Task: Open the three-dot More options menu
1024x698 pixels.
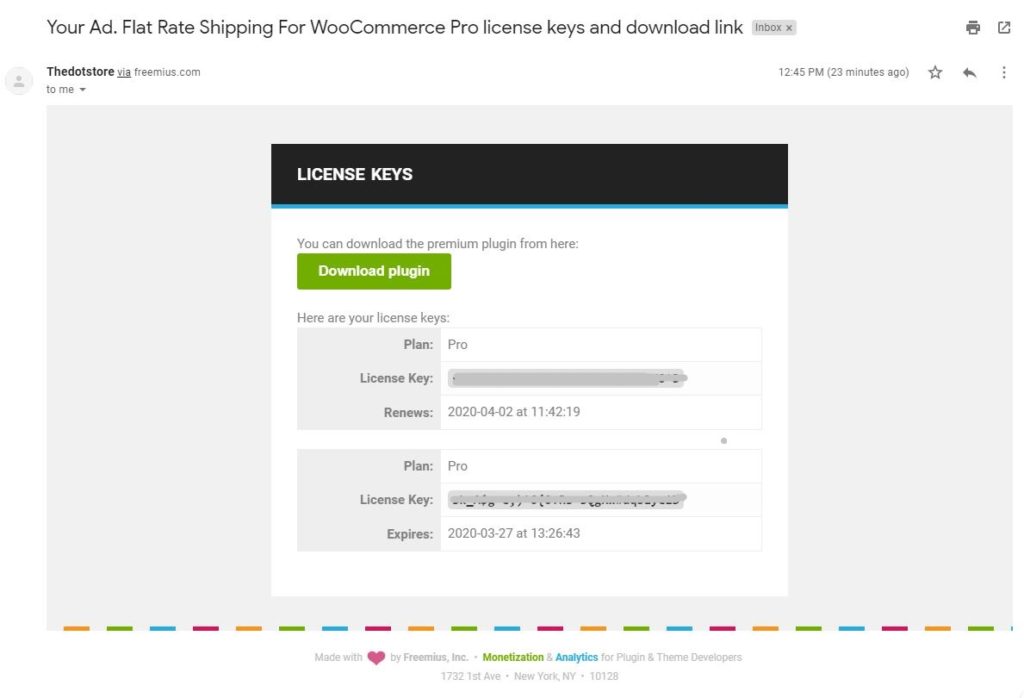Action: point(1004,72)
